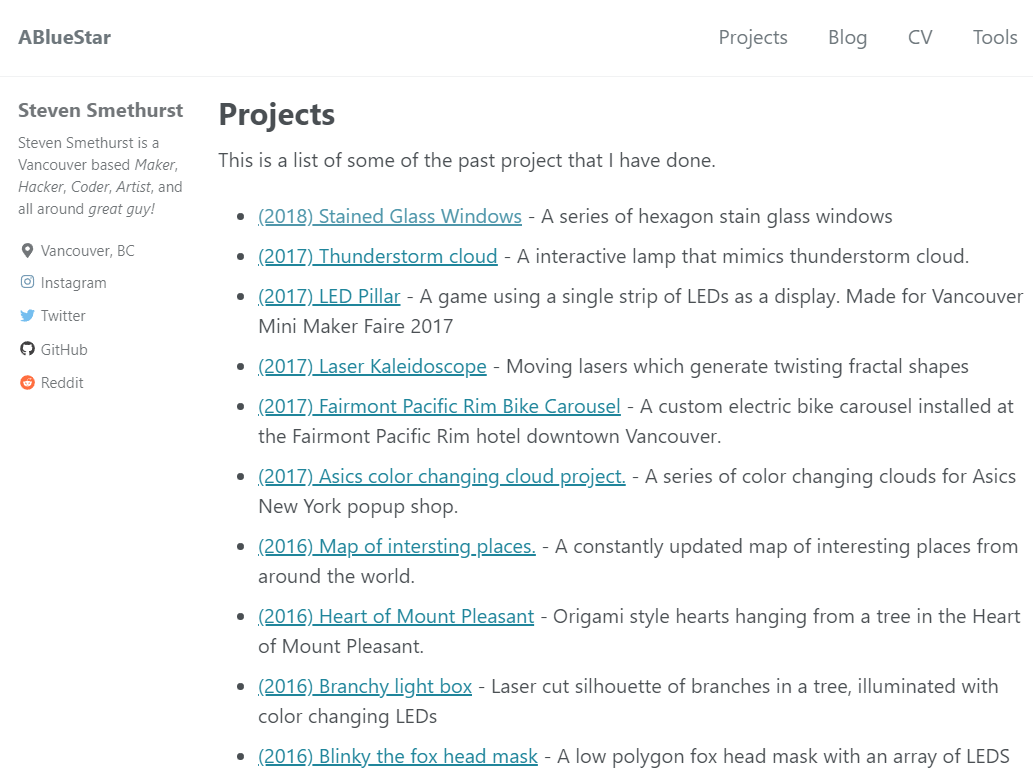Open Blinky the fox head mask link
The height and width of the screenshot is (778, 1033).
[398, 757]
